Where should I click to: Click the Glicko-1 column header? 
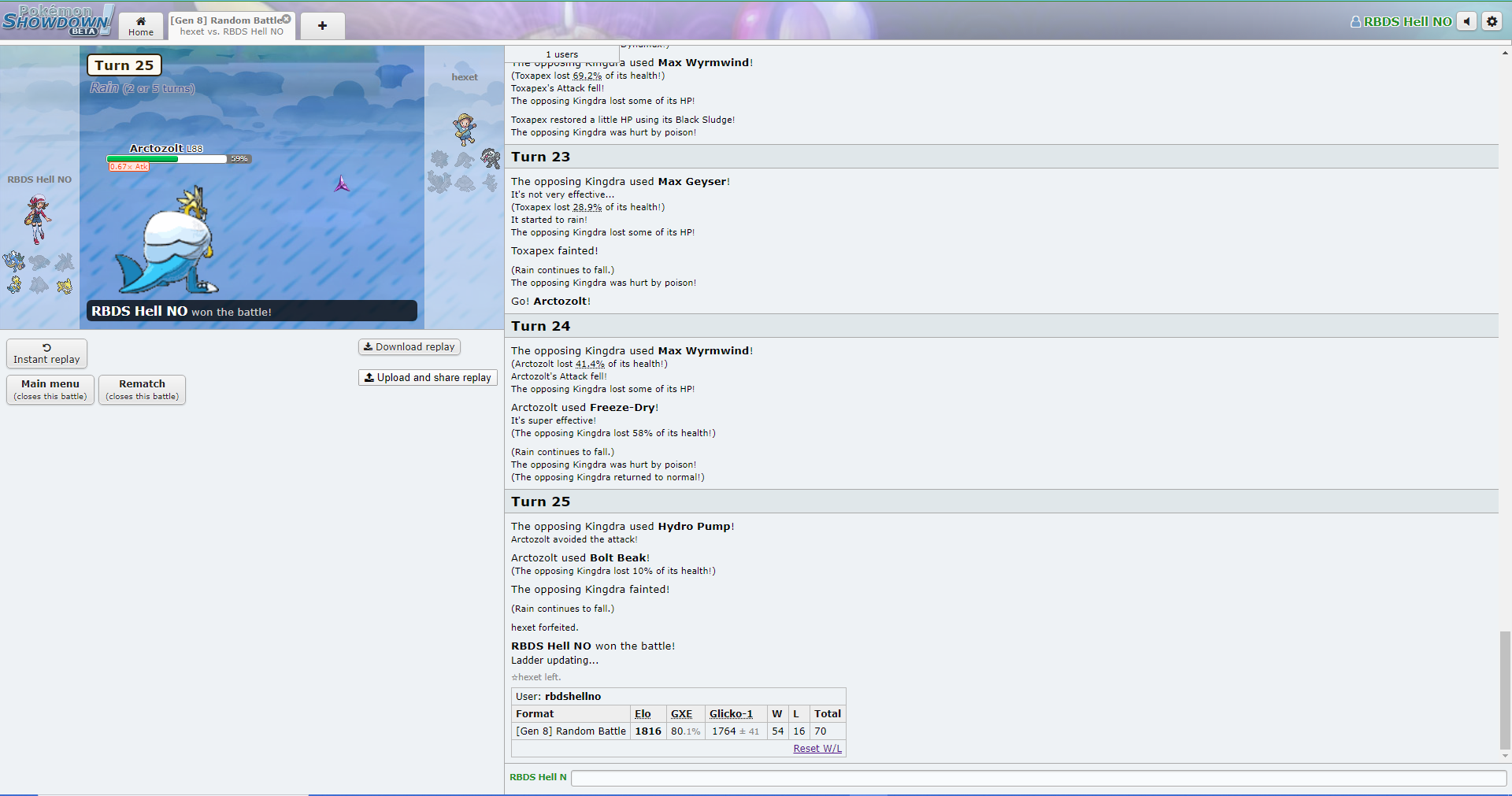point(731,714)
